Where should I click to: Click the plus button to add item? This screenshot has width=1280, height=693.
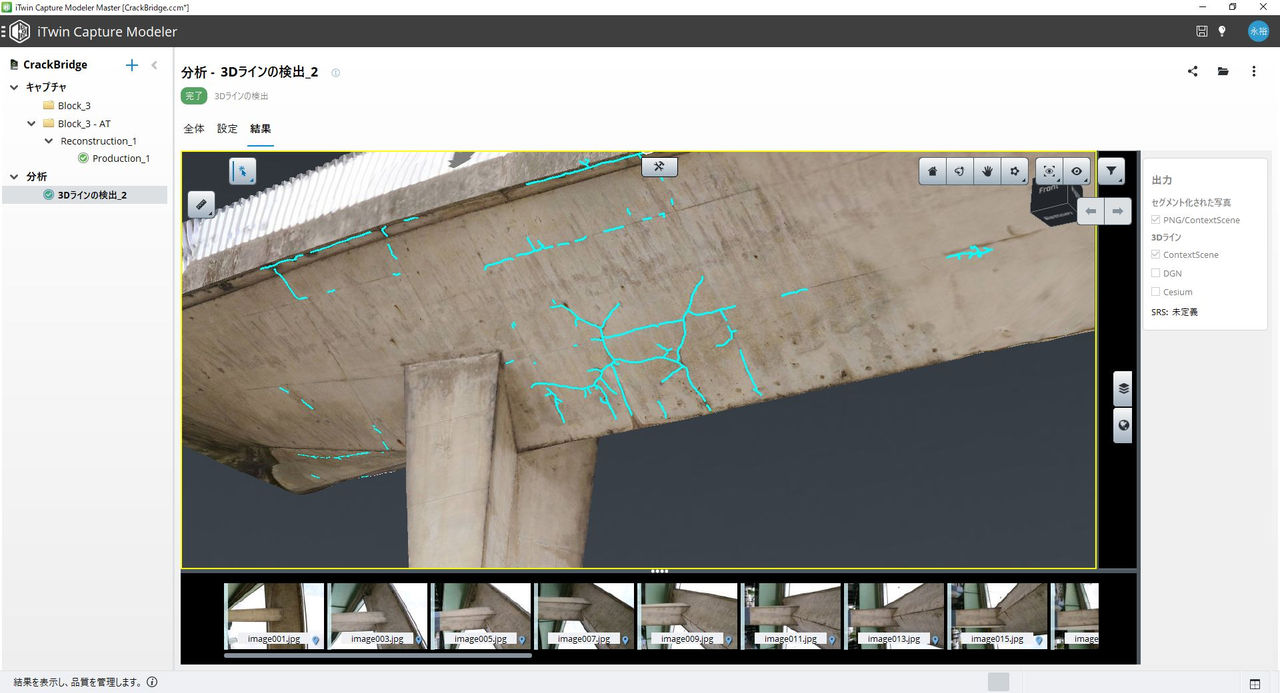tap(131, 65)
